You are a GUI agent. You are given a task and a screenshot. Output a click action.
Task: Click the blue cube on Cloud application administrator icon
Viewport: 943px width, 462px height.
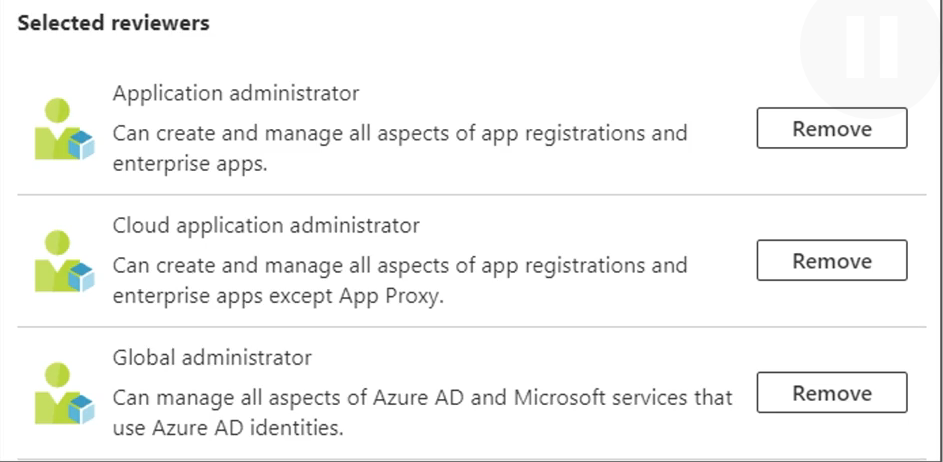[79, 278]
